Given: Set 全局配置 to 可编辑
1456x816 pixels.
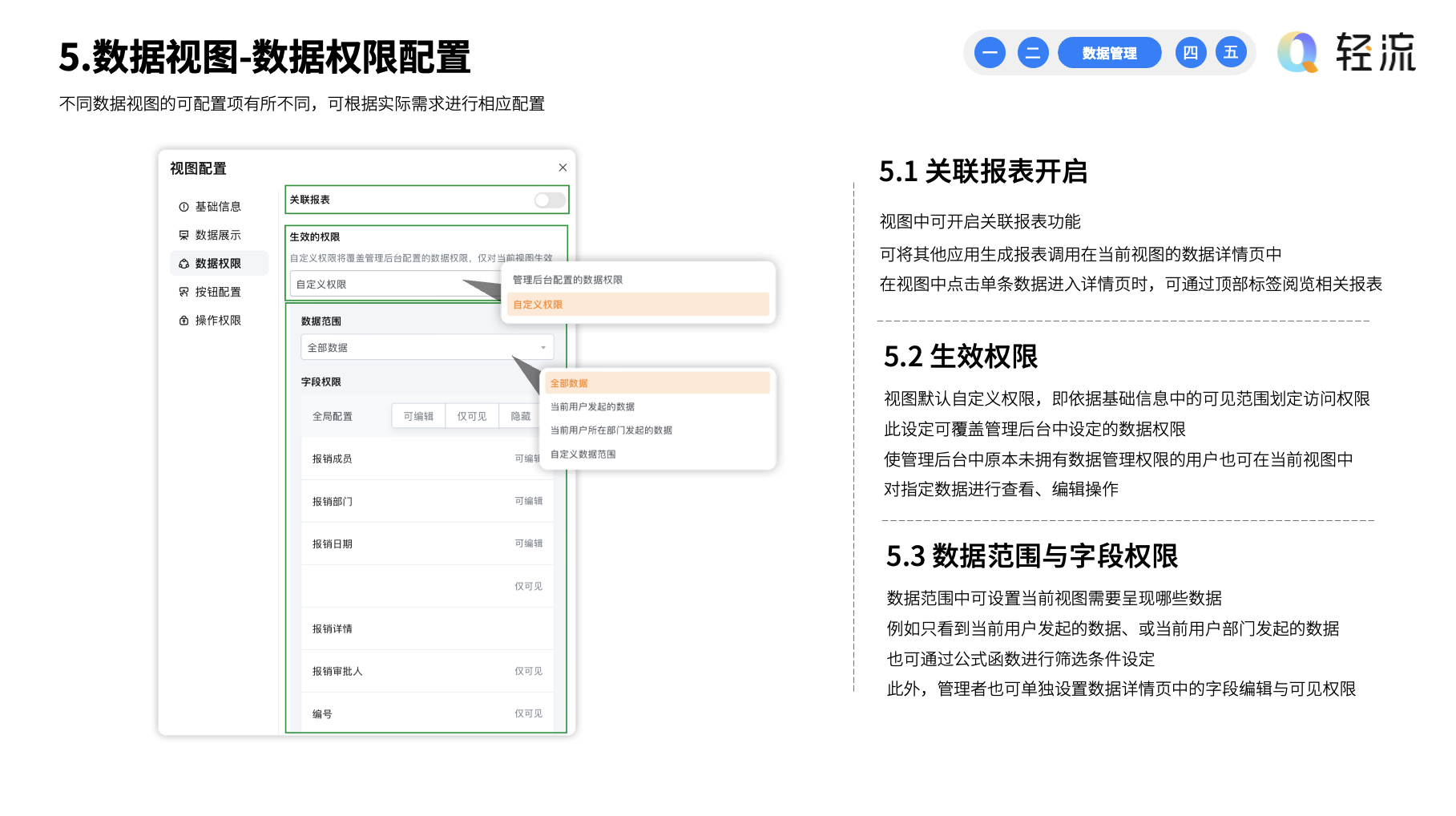Looking at the screenshot, I should coord(418,417).
